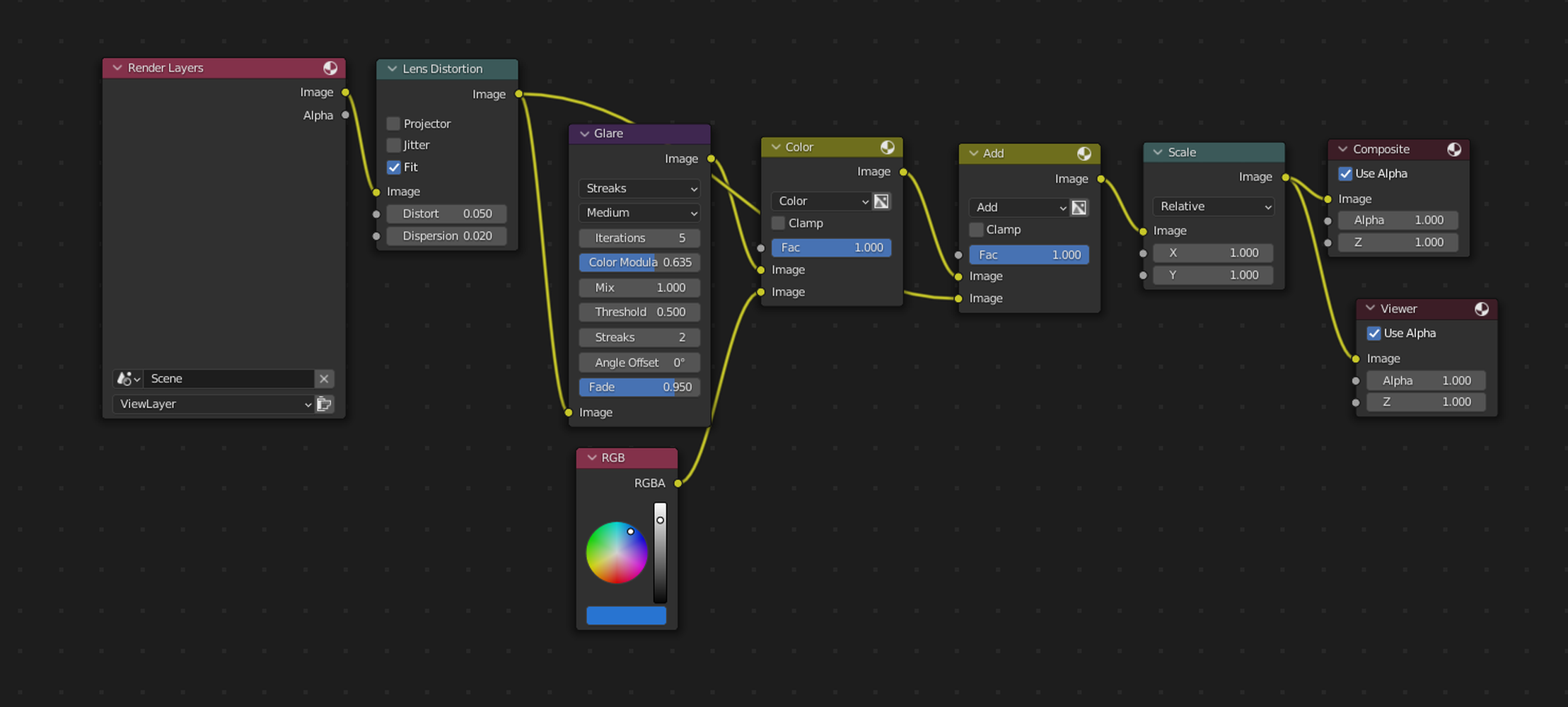Click the Dispersion field in Lens Distortion

click(446, 235)
